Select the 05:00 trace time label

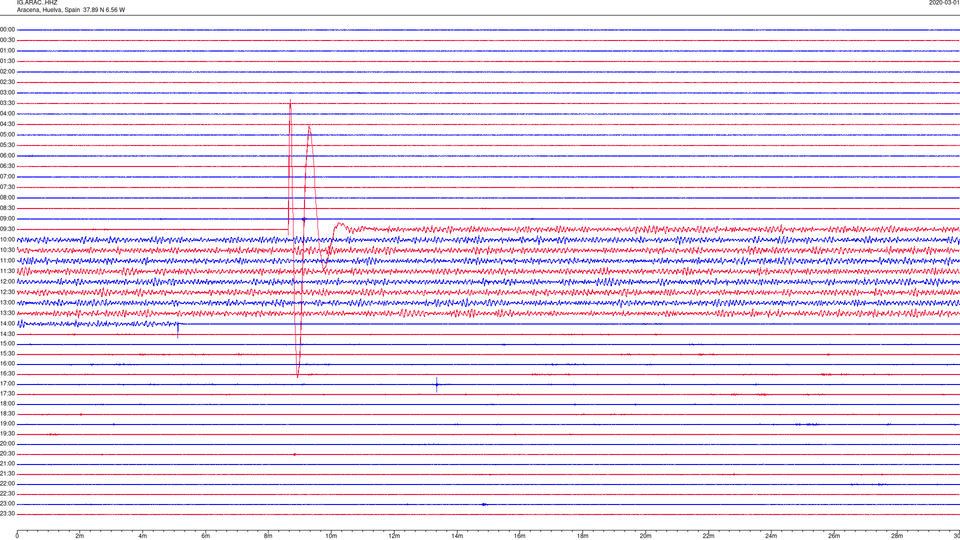(x=7, y=135)
